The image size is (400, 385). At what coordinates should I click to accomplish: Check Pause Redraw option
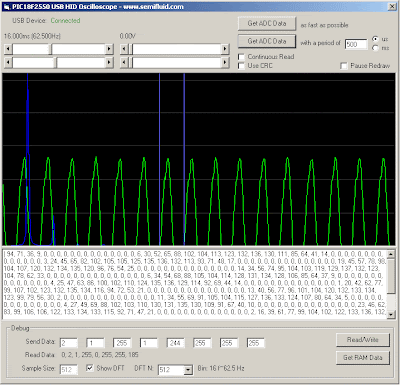(x=344, y=66)
